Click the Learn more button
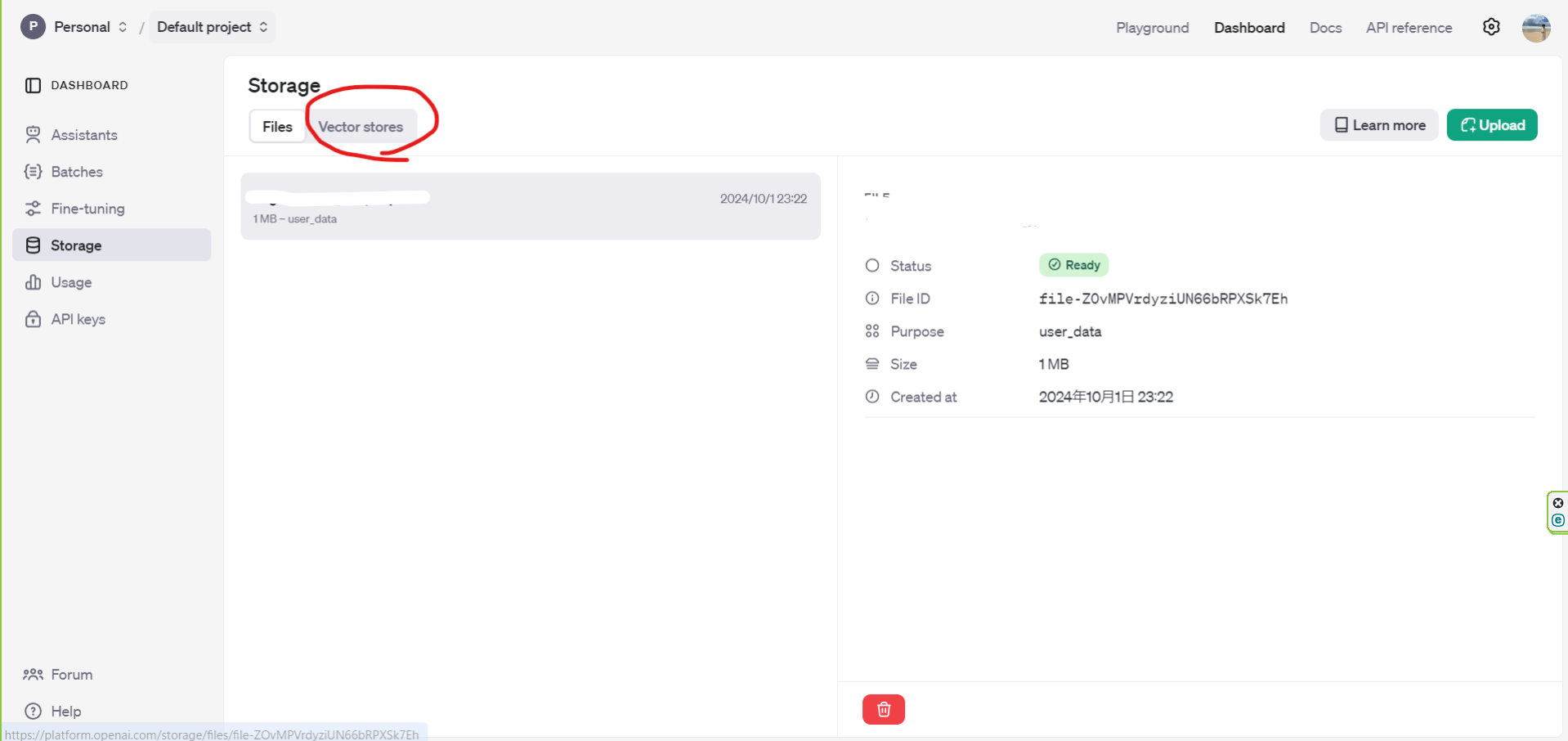 1379,125
